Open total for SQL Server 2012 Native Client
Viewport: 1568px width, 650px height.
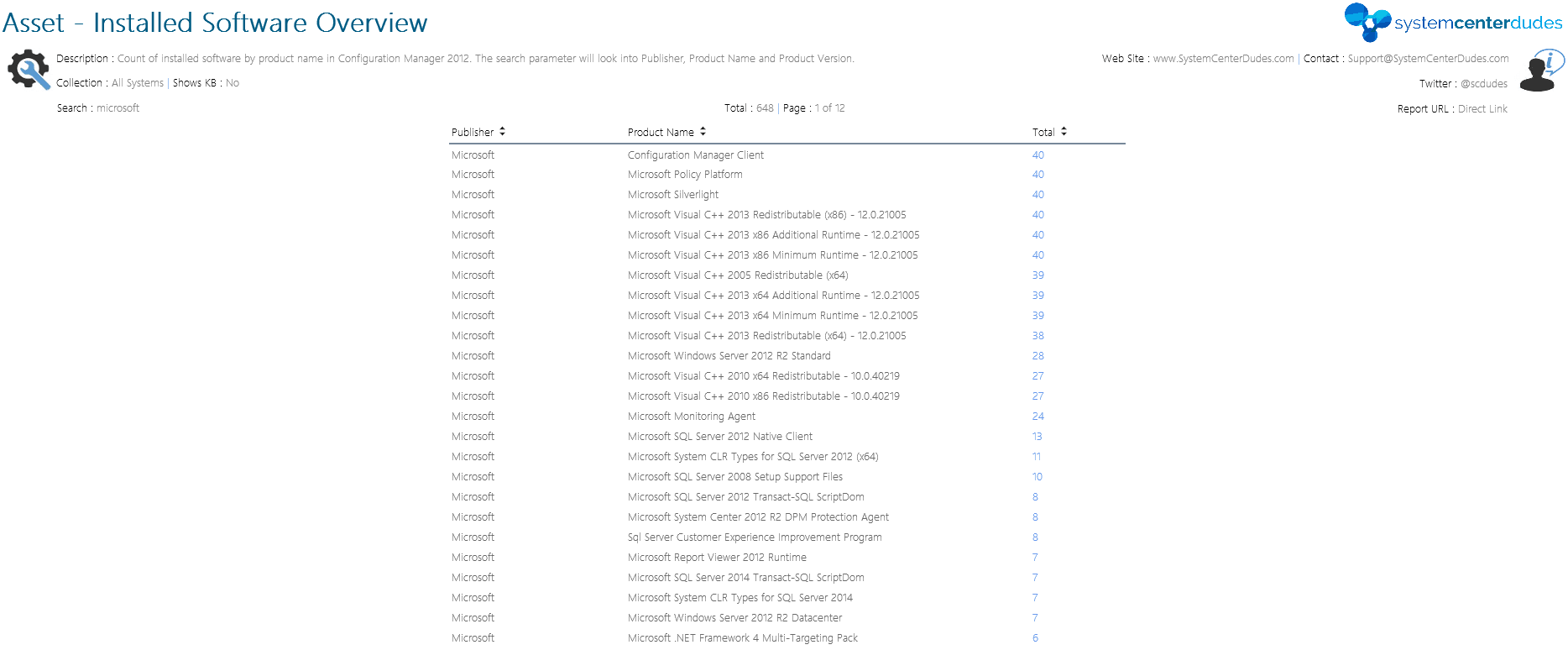(x=1037, y=437)
